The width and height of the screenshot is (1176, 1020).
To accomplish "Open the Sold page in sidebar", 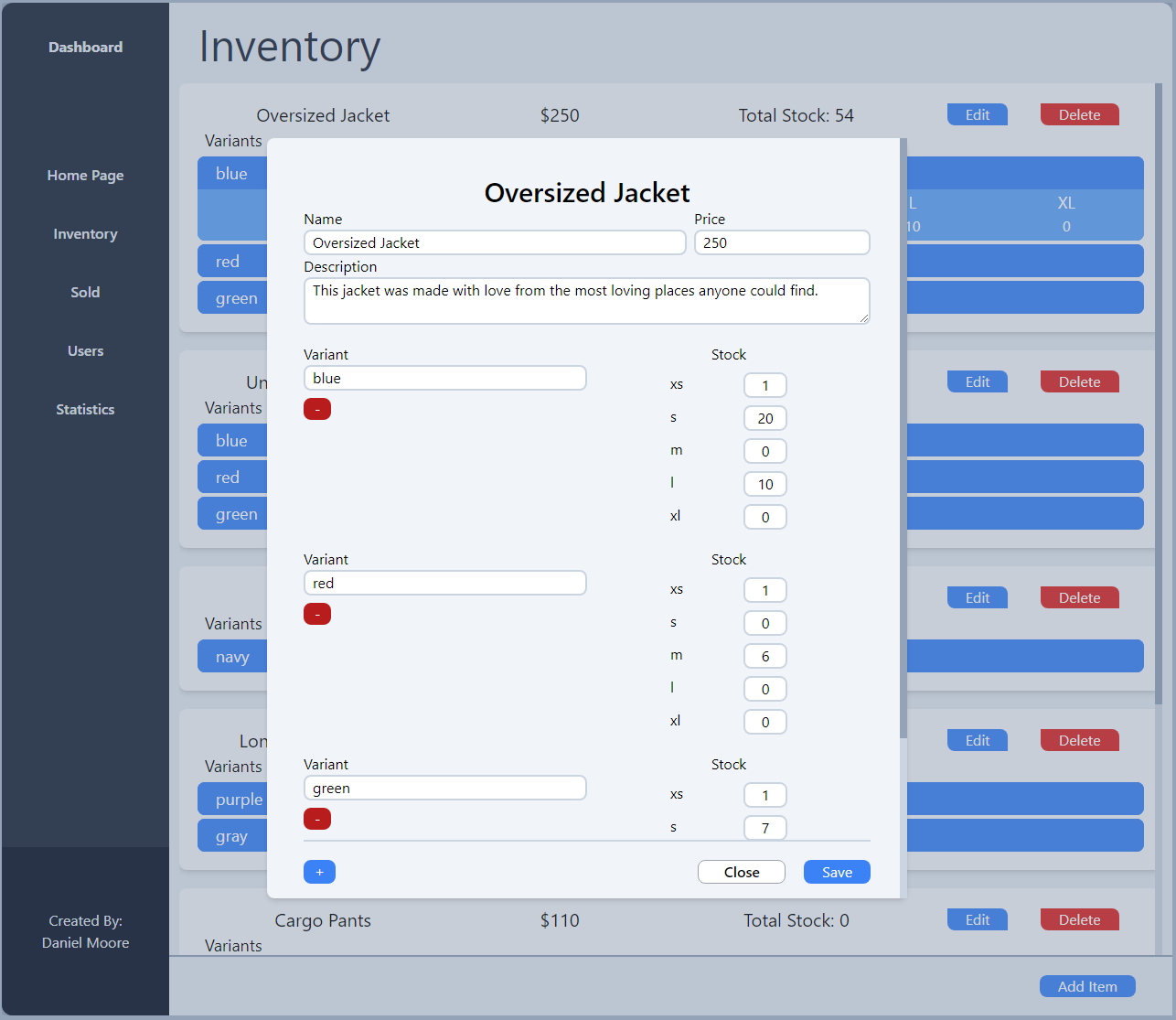I will coord(85,293).
